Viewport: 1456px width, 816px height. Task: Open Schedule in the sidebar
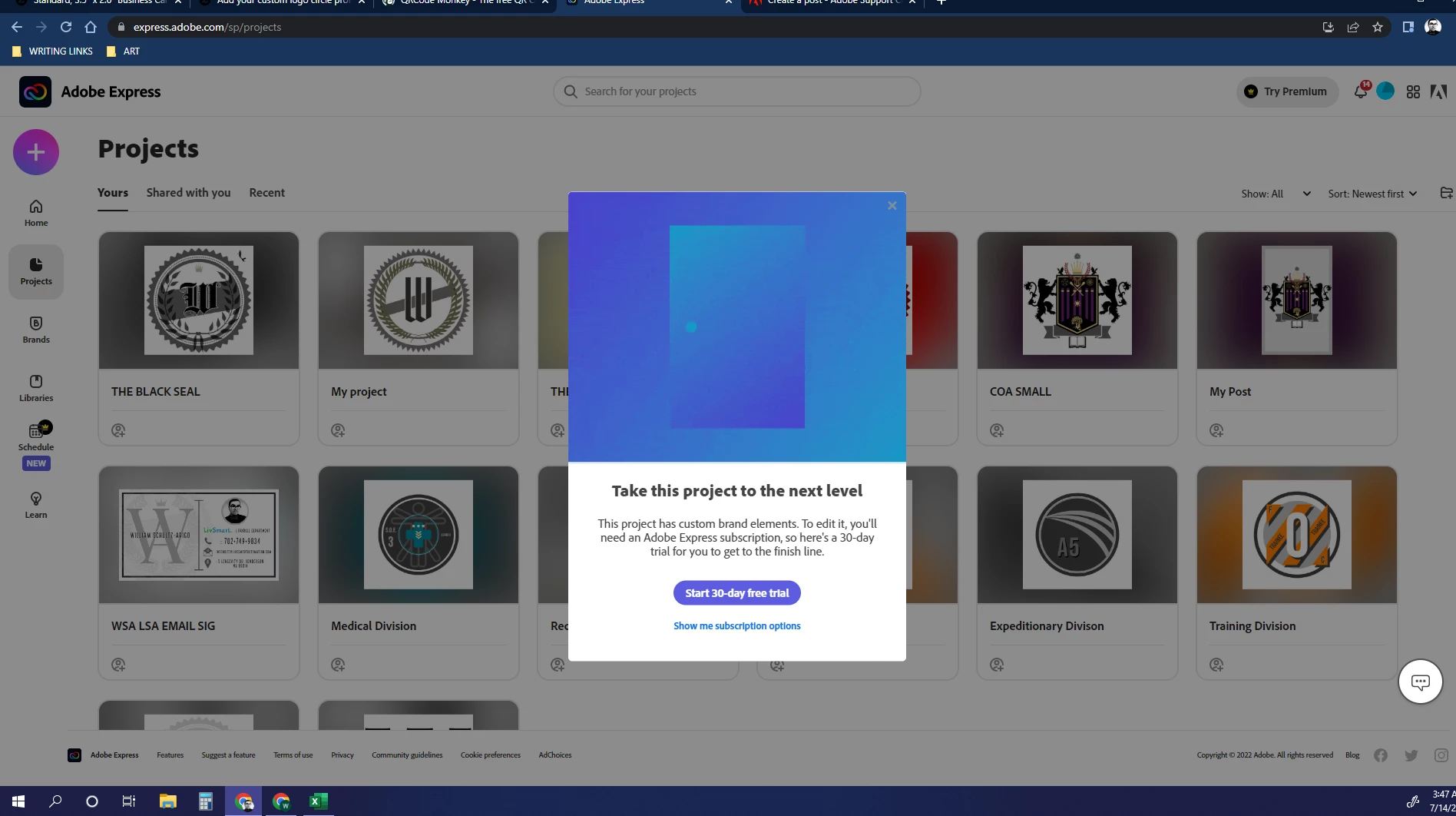pos(36,438)
